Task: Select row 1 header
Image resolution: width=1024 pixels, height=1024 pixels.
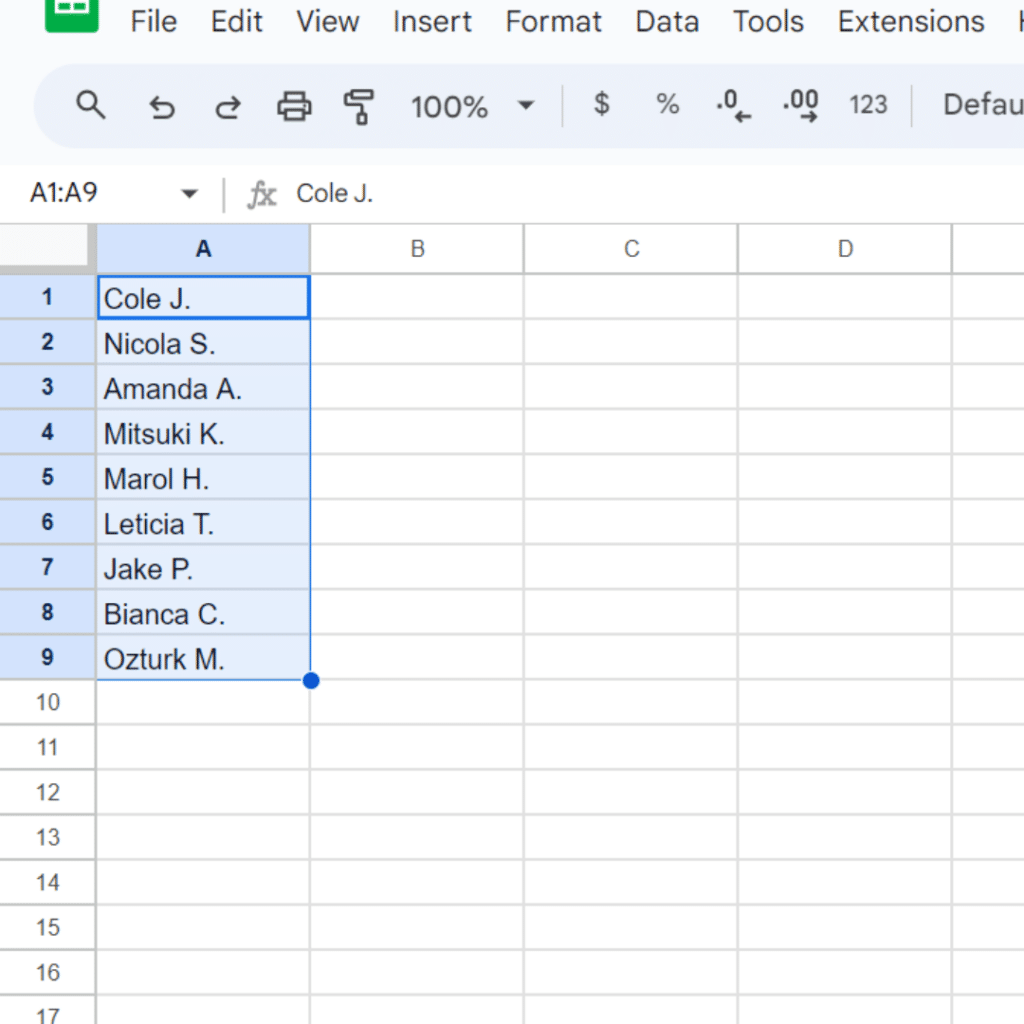Action: (47, 297)
